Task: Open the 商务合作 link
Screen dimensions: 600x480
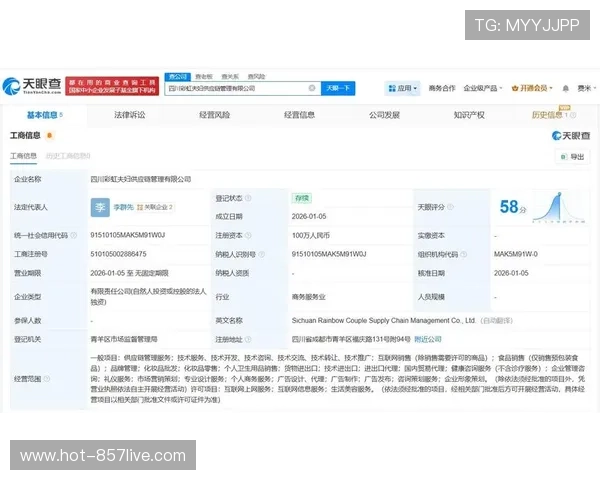Action: pos(442,88)
